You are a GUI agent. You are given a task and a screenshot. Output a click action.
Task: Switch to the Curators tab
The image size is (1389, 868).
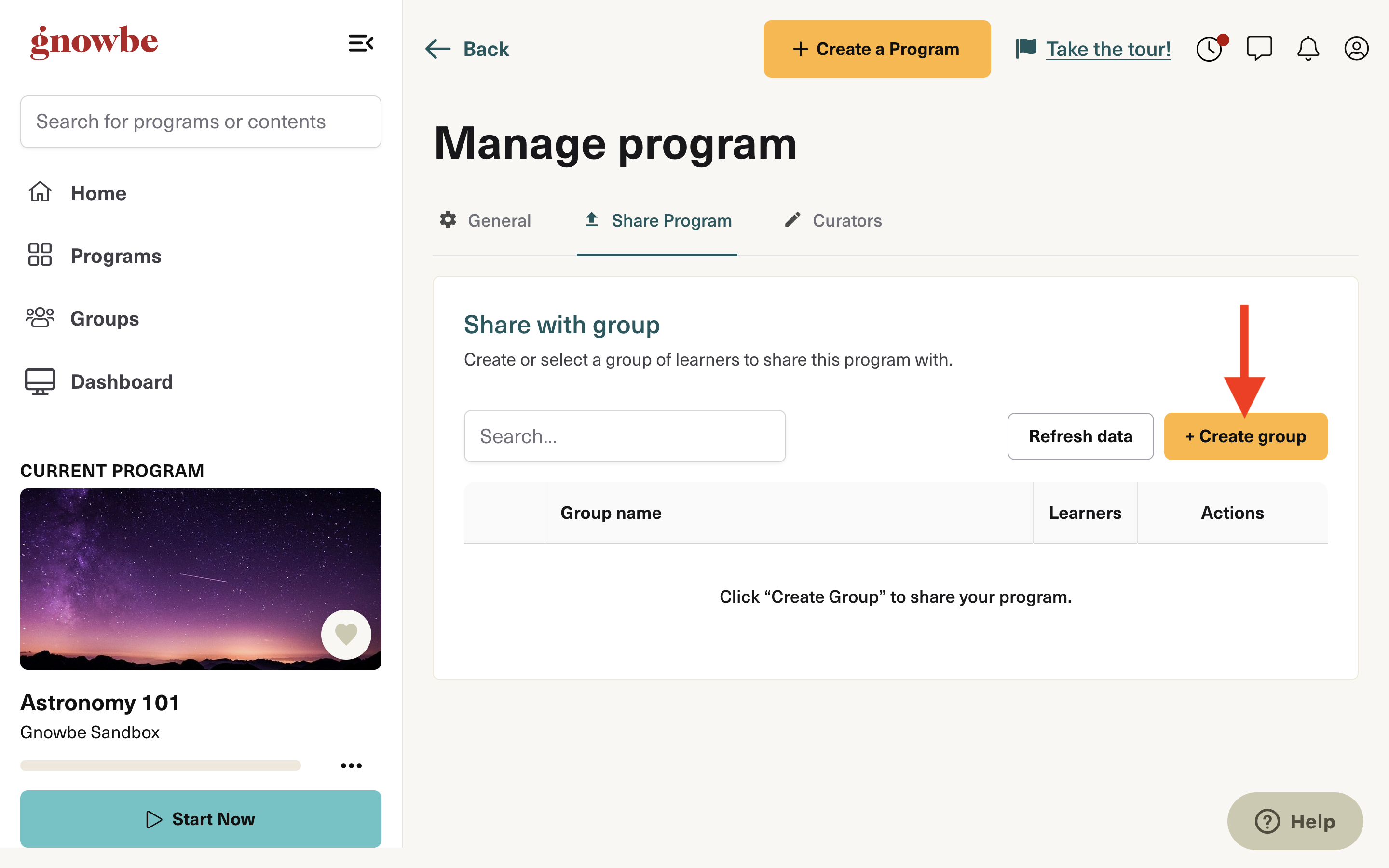(x=832, y=220)
